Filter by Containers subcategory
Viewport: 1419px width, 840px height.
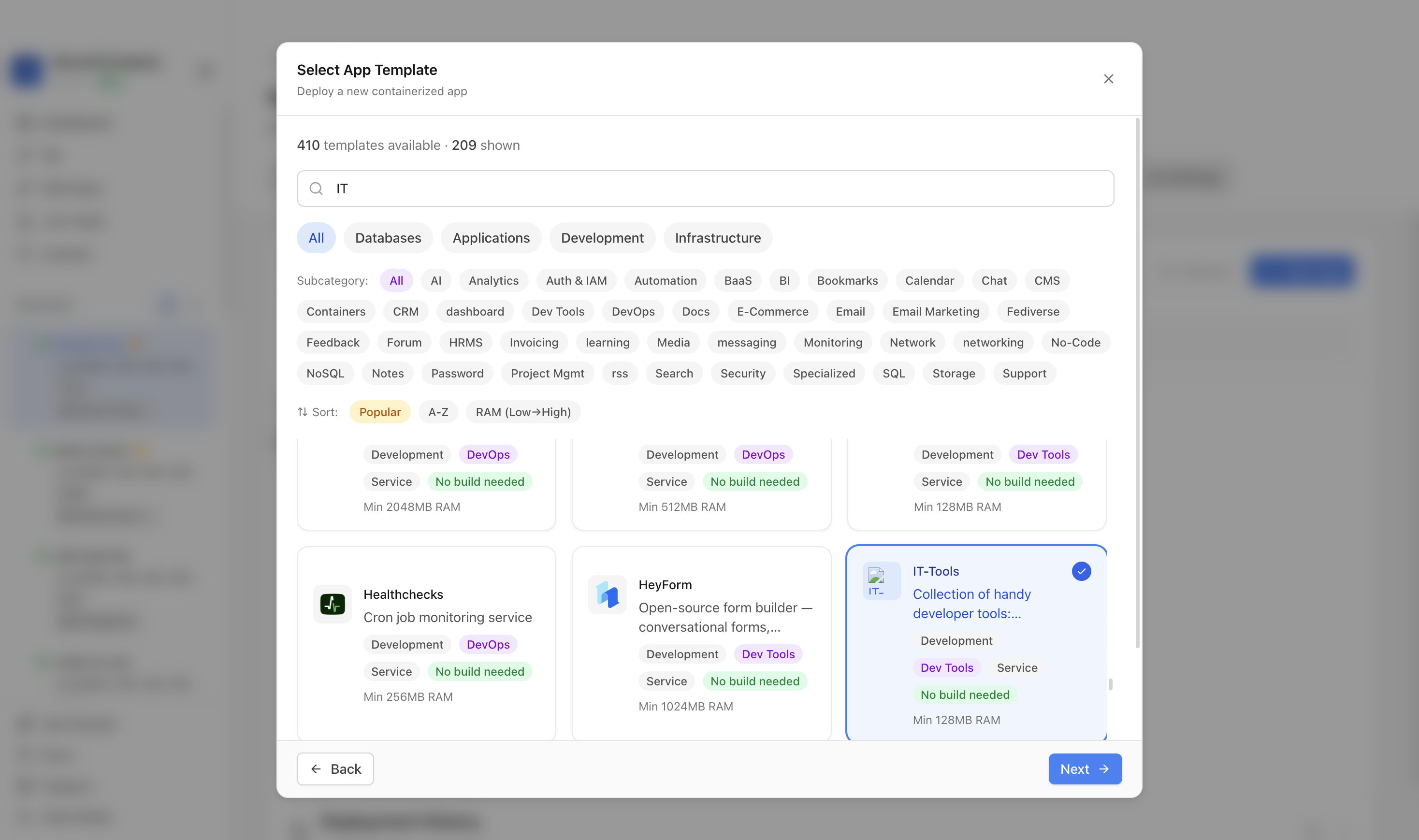[x=335, y=311]
